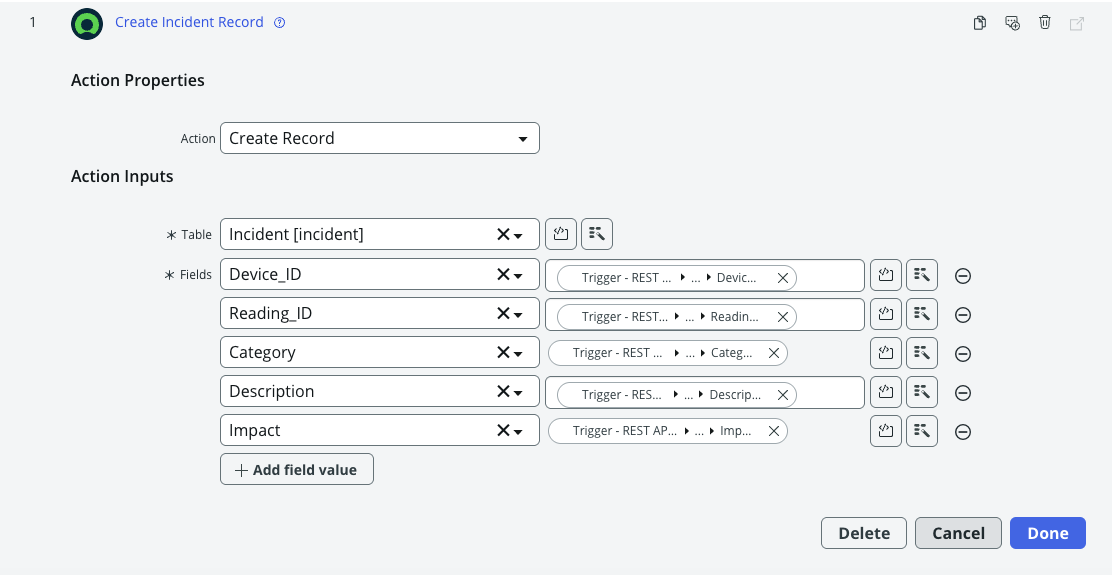Expand the Reading_ID field dropdown arrow
Viewport: 1112px width, 575px height.
(518, 315)
